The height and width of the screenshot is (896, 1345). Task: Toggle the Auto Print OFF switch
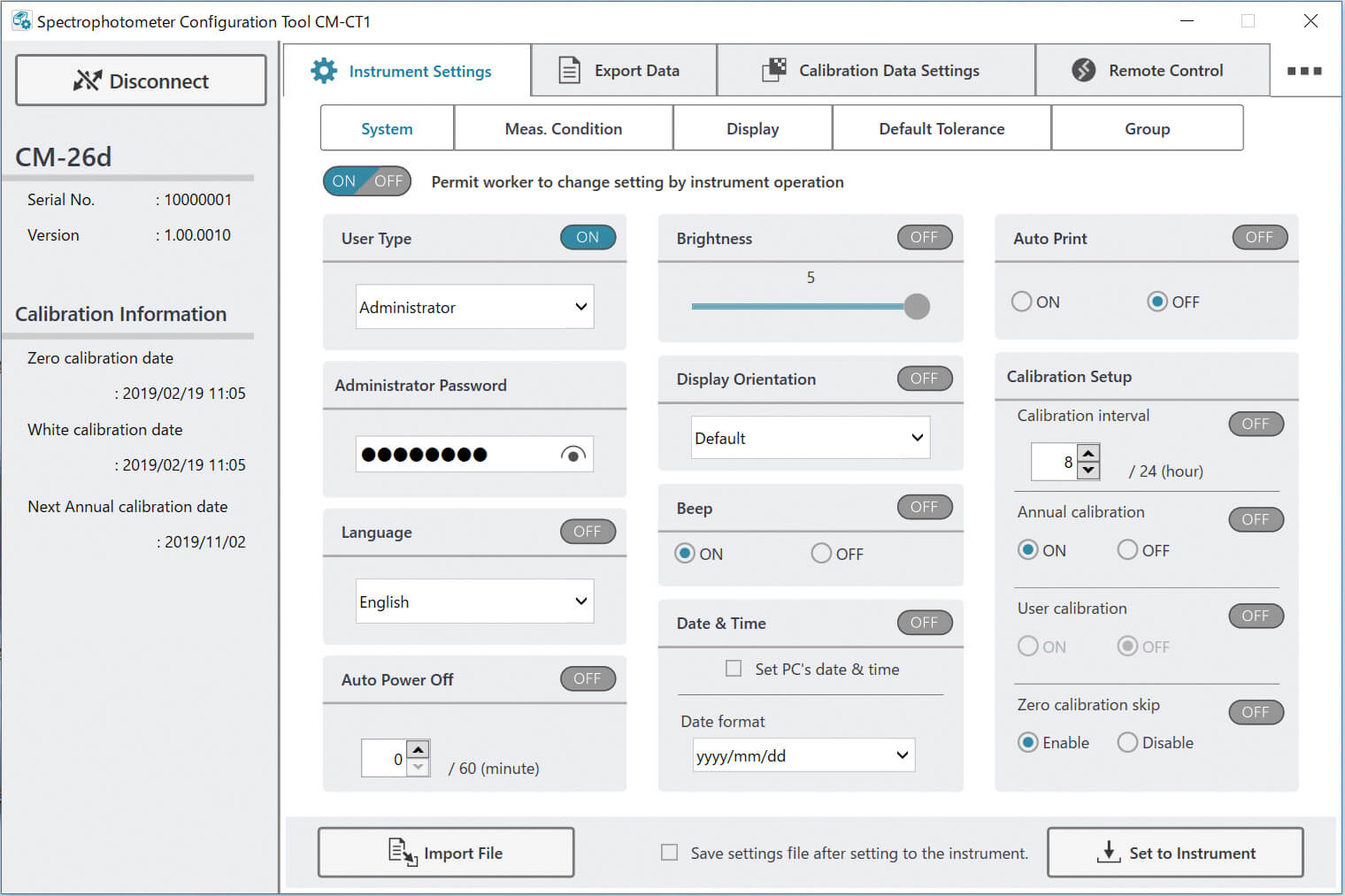tap(1260, 237)
